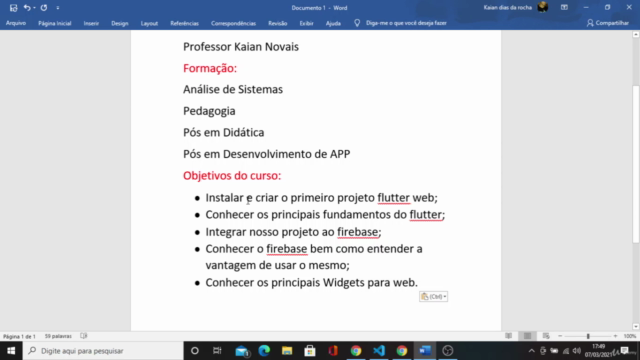Open the Ajuda tab

[333, 23]
